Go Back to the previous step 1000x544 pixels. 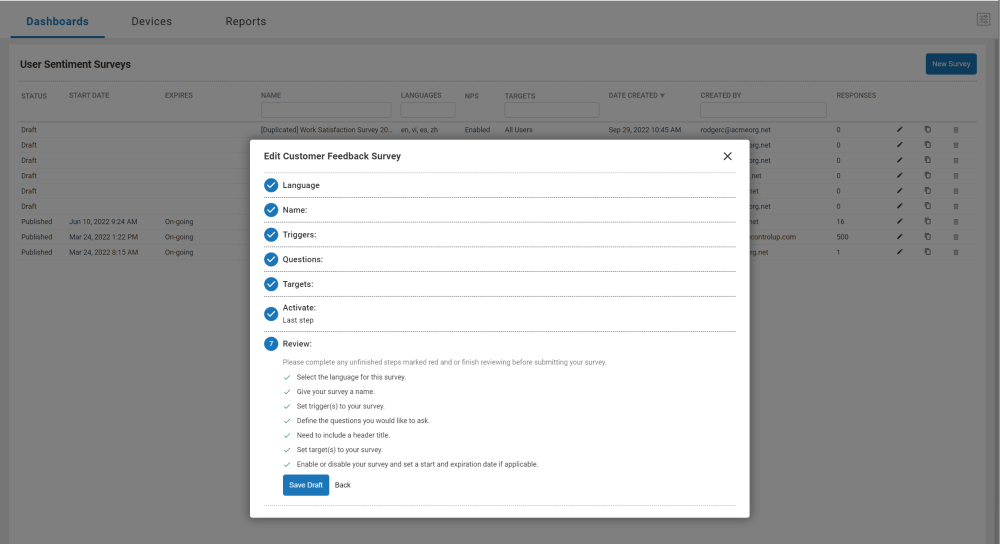(x=342, y=485)
